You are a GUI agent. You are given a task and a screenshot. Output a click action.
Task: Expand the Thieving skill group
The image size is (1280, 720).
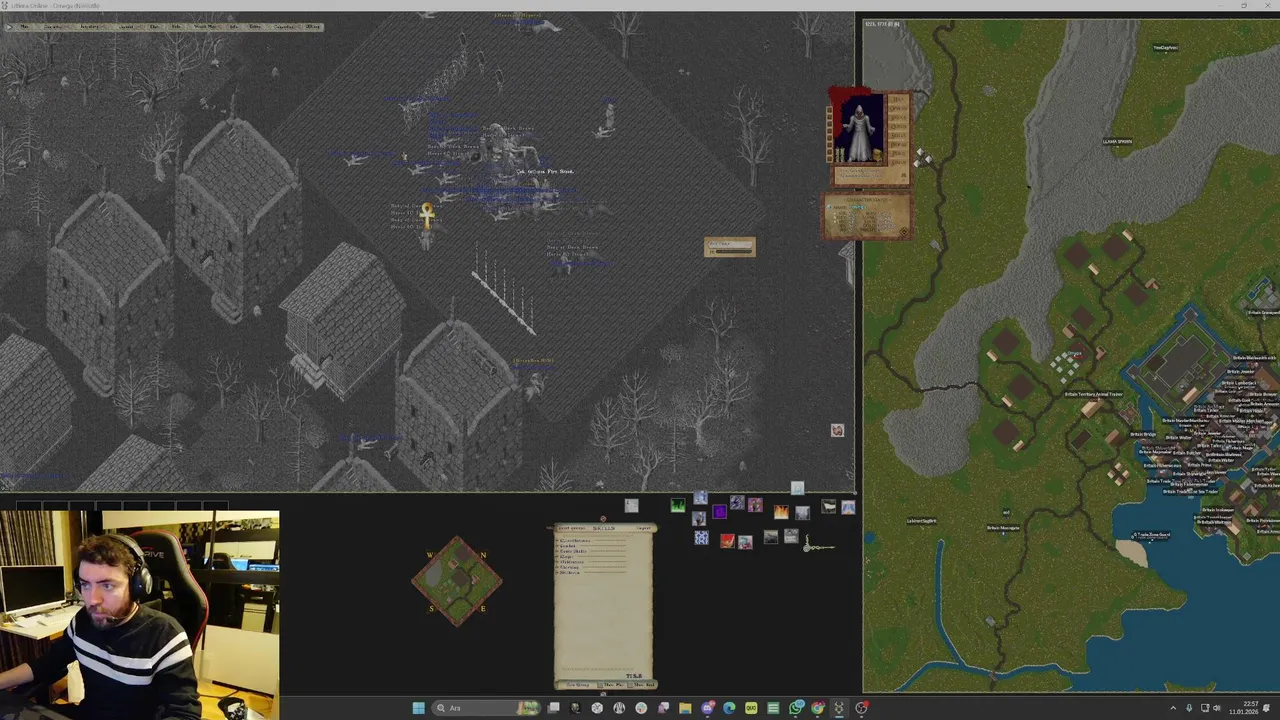(x=556, y=567)
